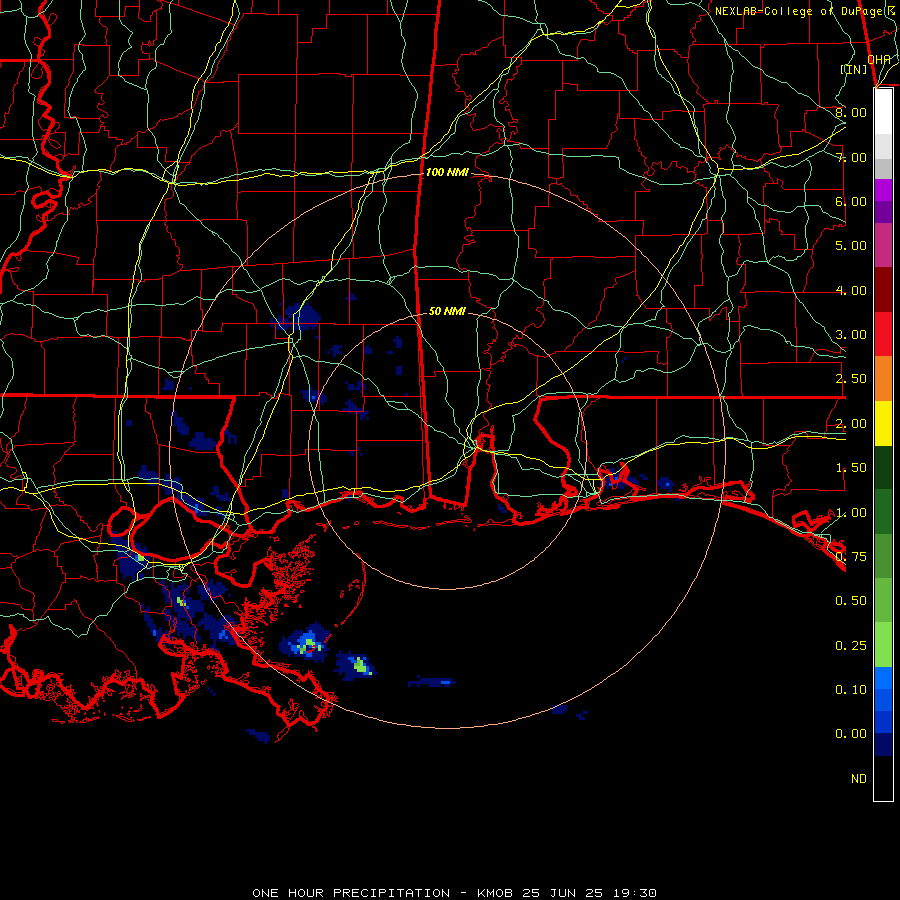Click the ONE HOUR PRECIPITATION caption text
Screen dimensions: 900x900
click(x=351, y=893)
